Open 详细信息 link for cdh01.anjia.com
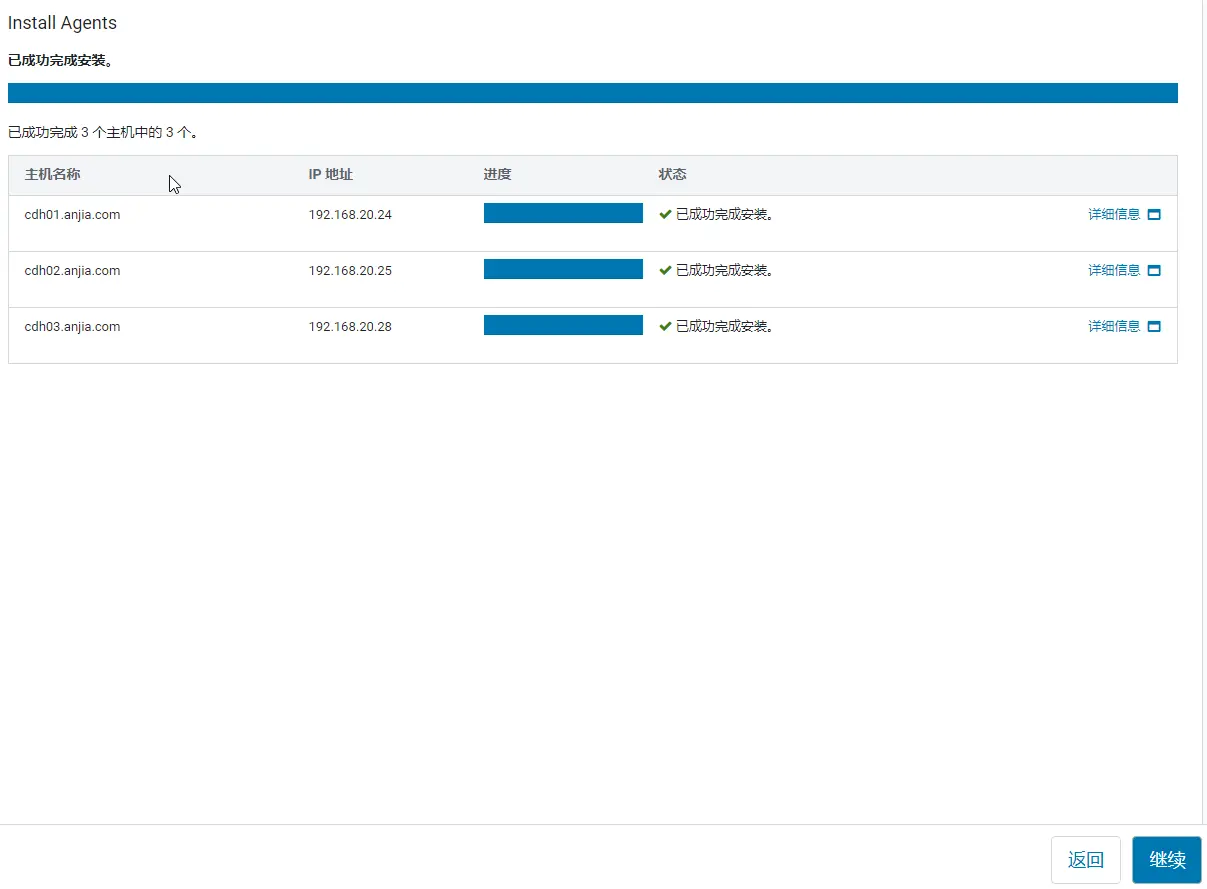This screenshot has height=889, width=1207. coord(1114,214)
